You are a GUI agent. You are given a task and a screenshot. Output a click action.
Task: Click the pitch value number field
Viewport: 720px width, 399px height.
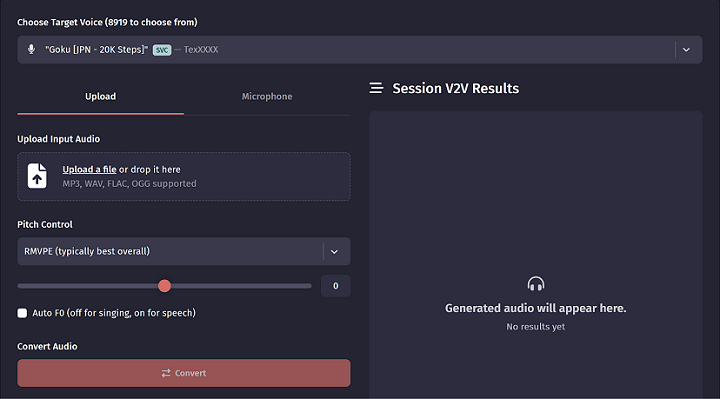[336, 286]
